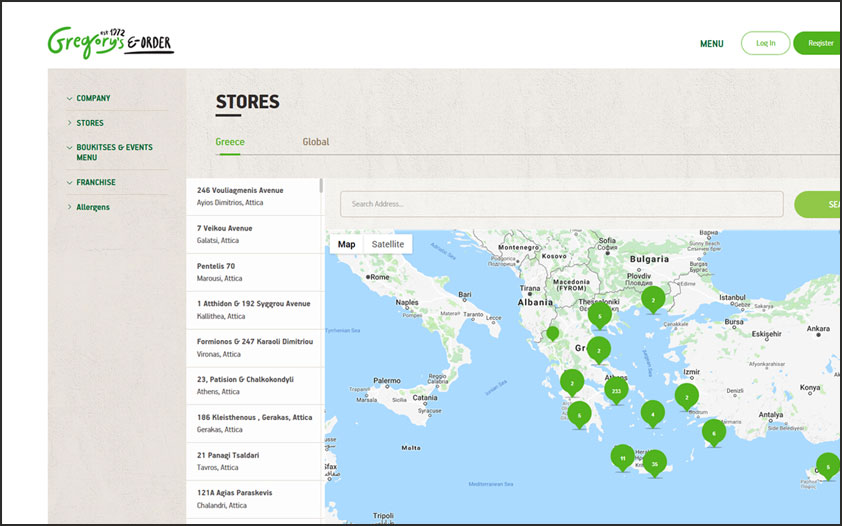Viewport: 842px width, 526px height.
Task: Select the Cyprus cluster marker labeled 5
Action: [827, 466]
